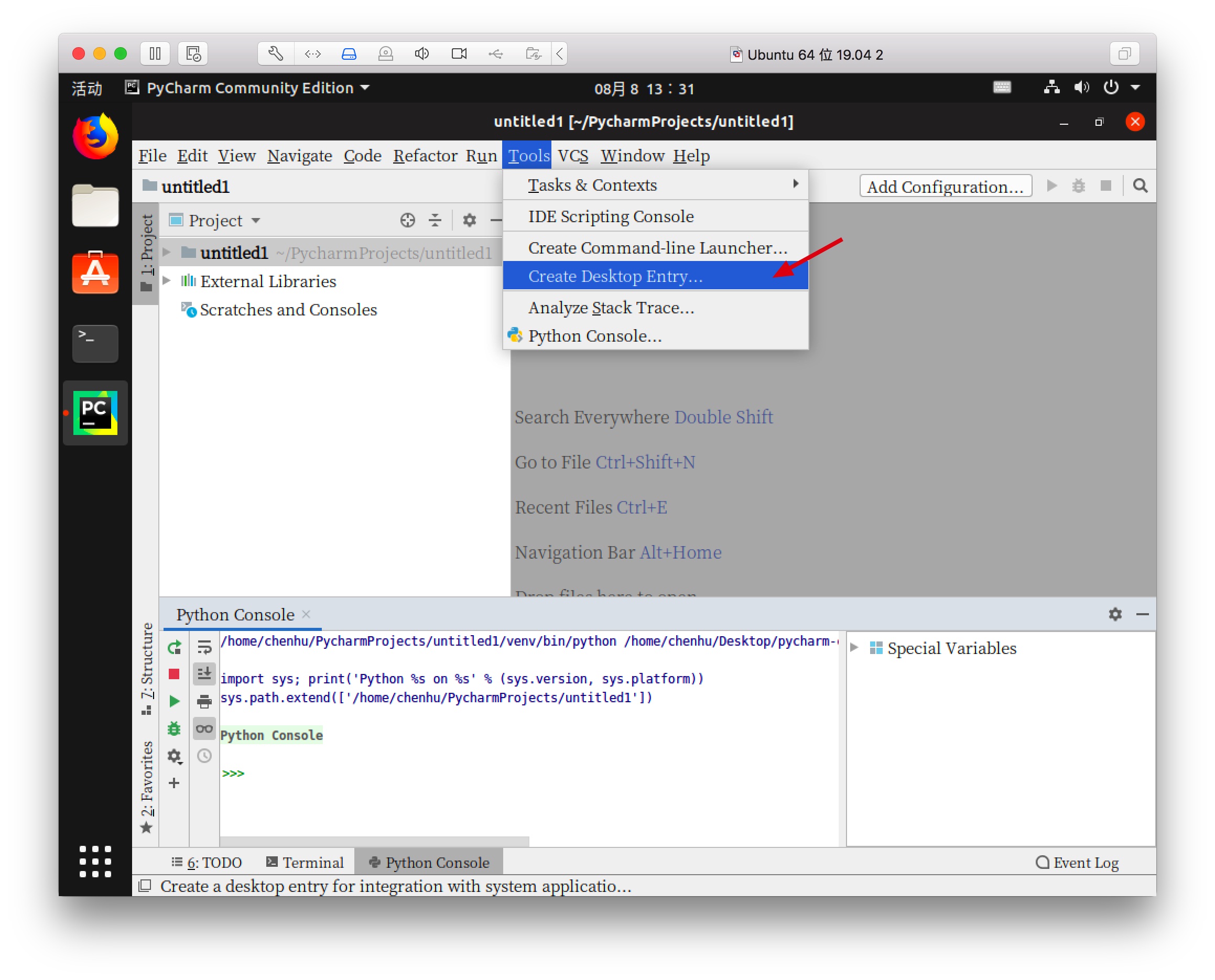Open the Refactor menu
This screenshot has height=980, width=1215.
pos(425,155)
